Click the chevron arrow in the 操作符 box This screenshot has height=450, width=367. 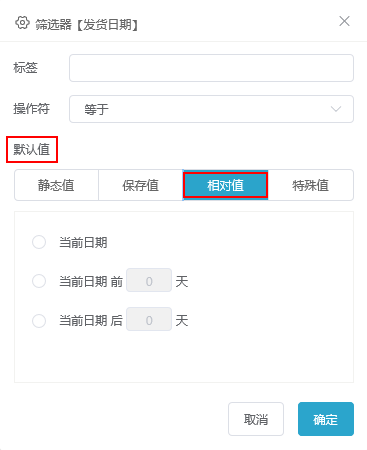336,109
